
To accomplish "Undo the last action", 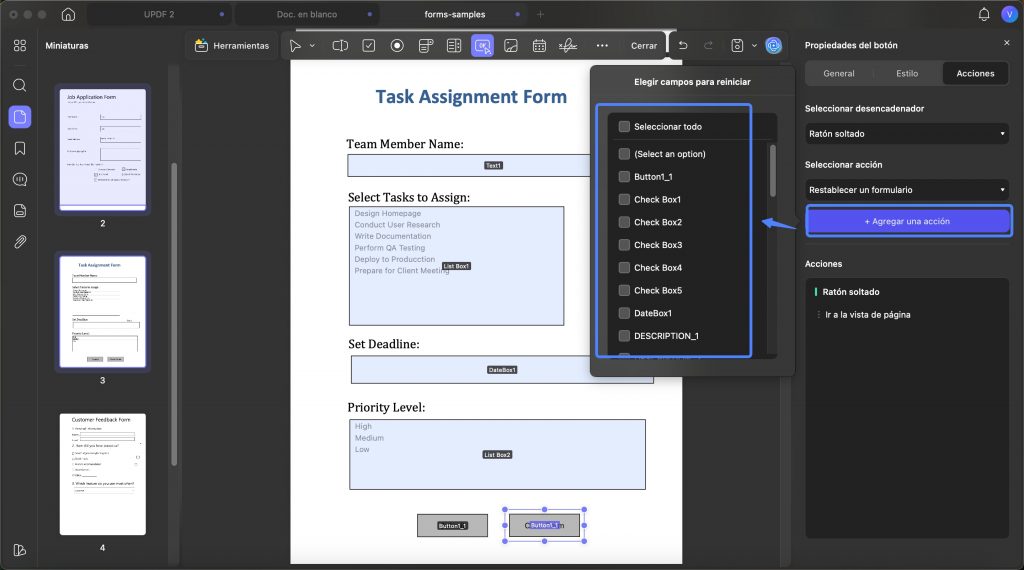I will pos(683,46).
